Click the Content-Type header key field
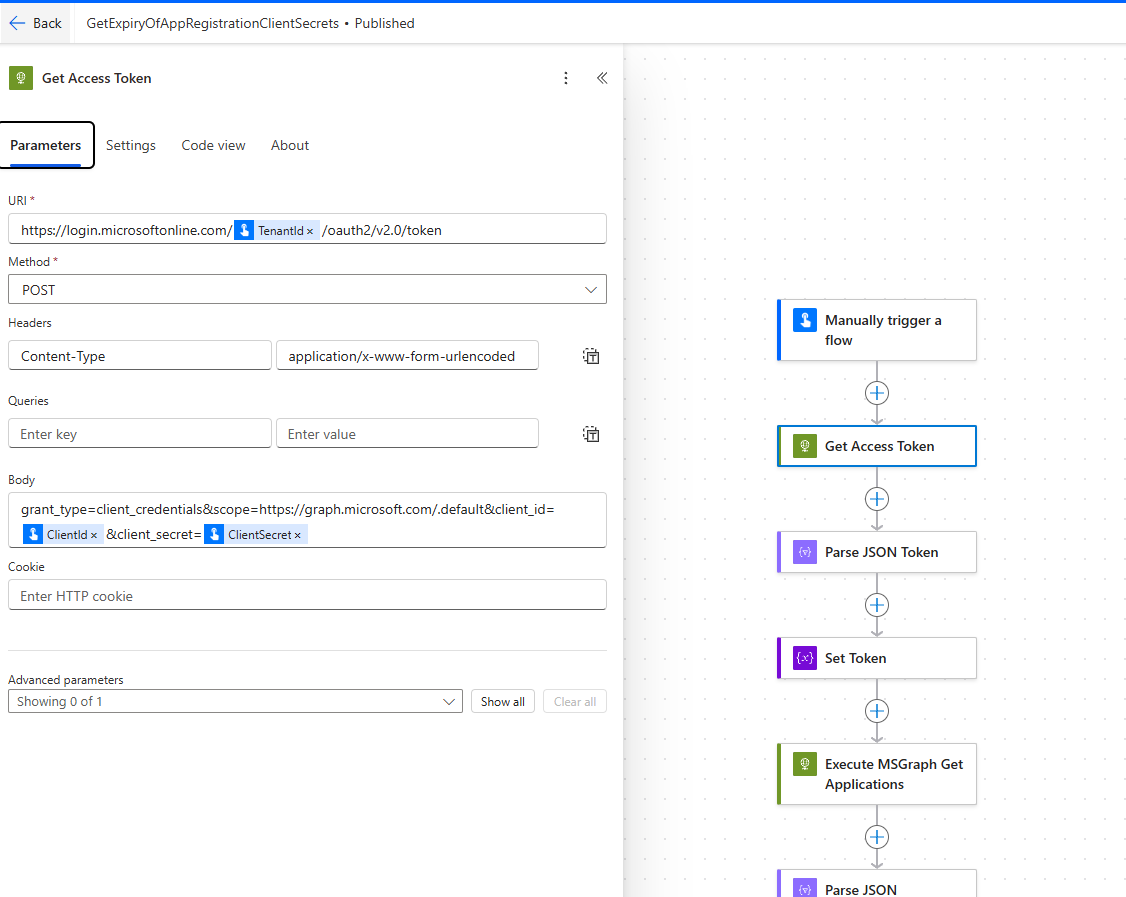The width and height of the screenshot is (1126, 897). [140, 355]
